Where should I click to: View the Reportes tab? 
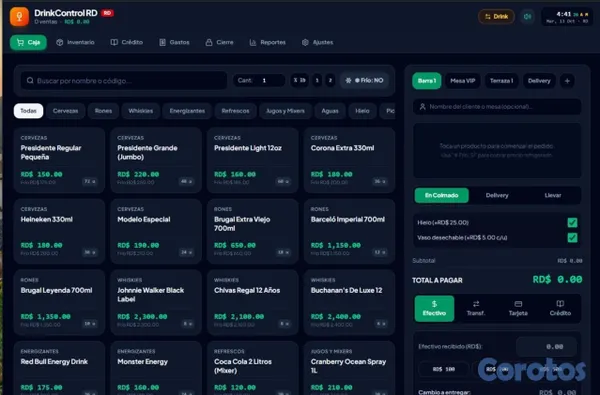(x=267, y=42)
